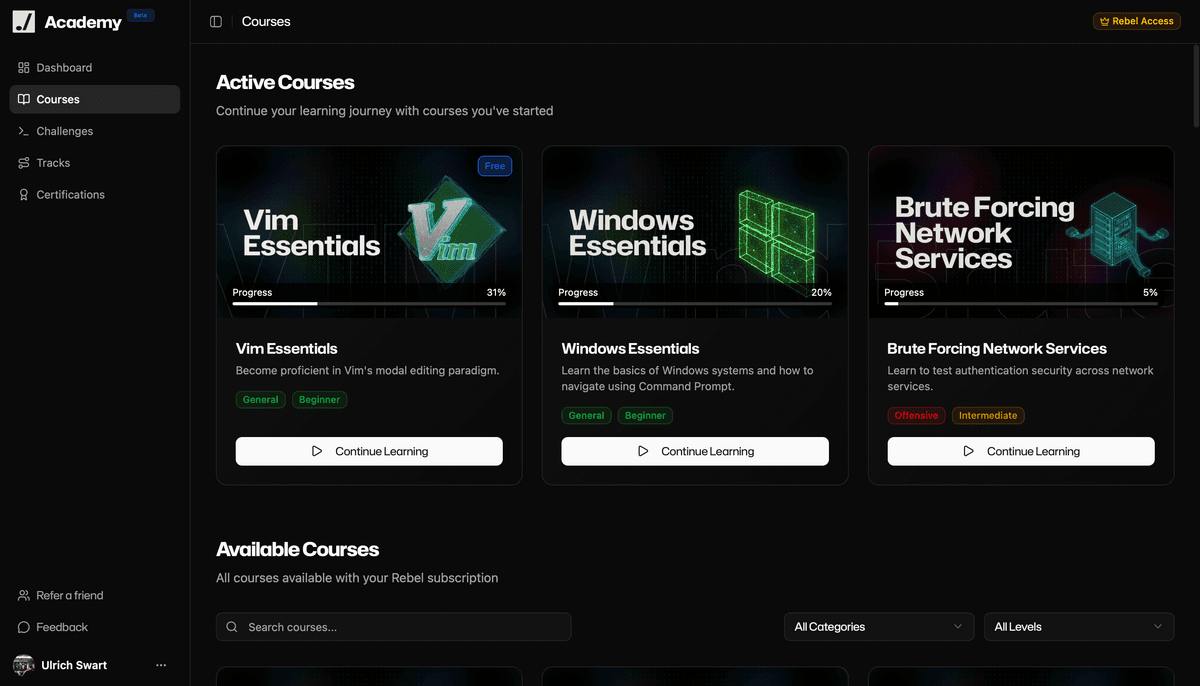Expand the All Categories dropdown
Screen dimensions: 1200x686
coord(878,627)
